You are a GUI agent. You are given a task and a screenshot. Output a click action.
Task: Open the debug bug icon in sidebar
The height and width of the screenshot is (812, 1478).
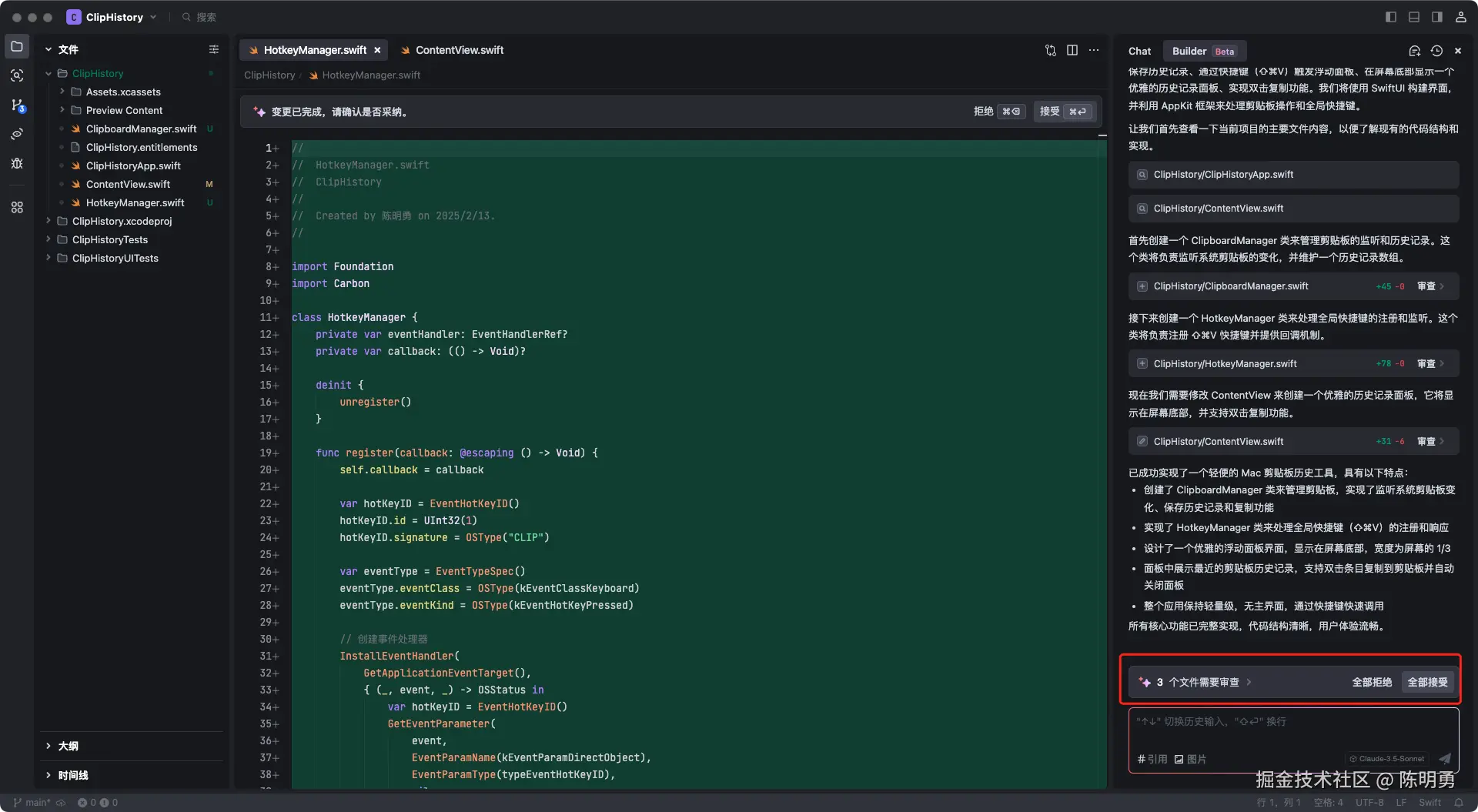point(17,163)
